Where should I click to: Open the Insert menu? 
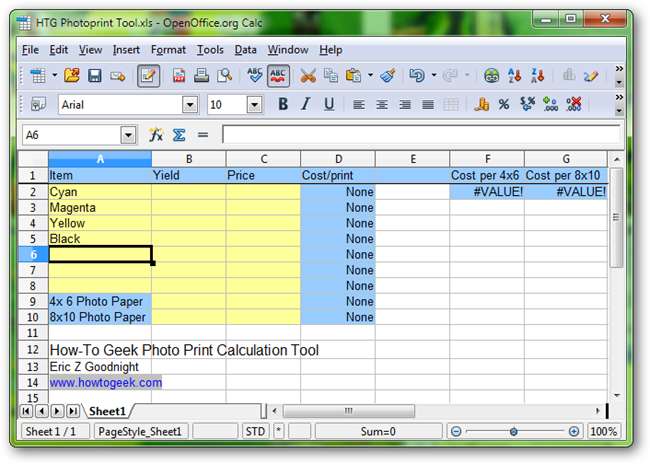[x=126, y=50]
